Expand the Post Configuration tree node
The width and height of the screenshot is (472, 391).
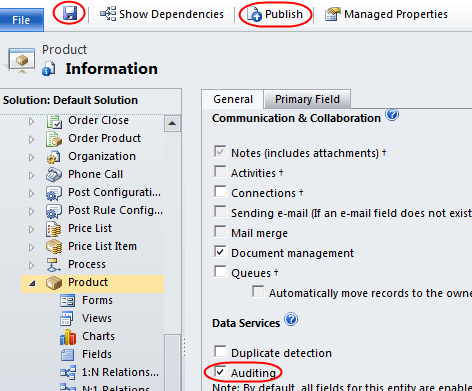(x=31, y=193)
